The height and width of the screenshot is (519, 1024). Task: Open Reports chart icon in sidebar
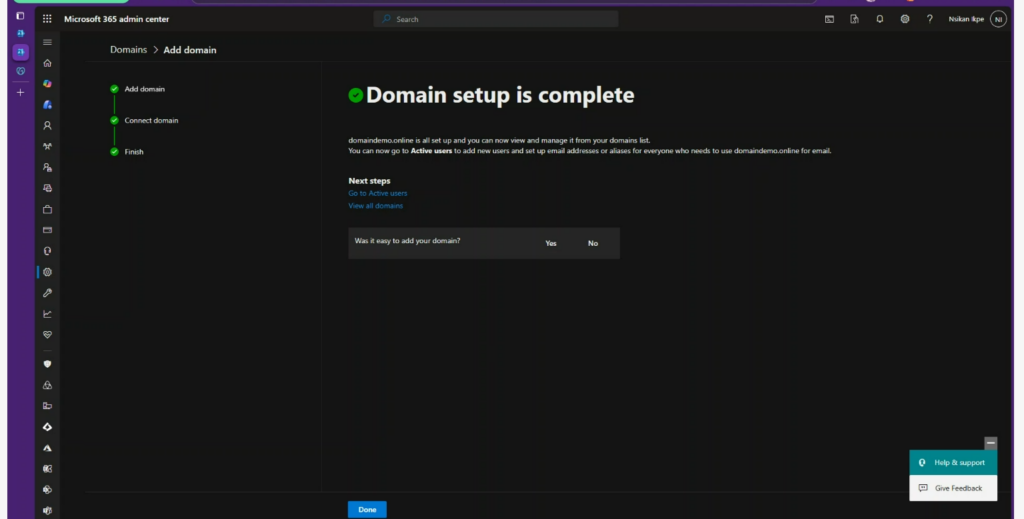click(47, 314)
